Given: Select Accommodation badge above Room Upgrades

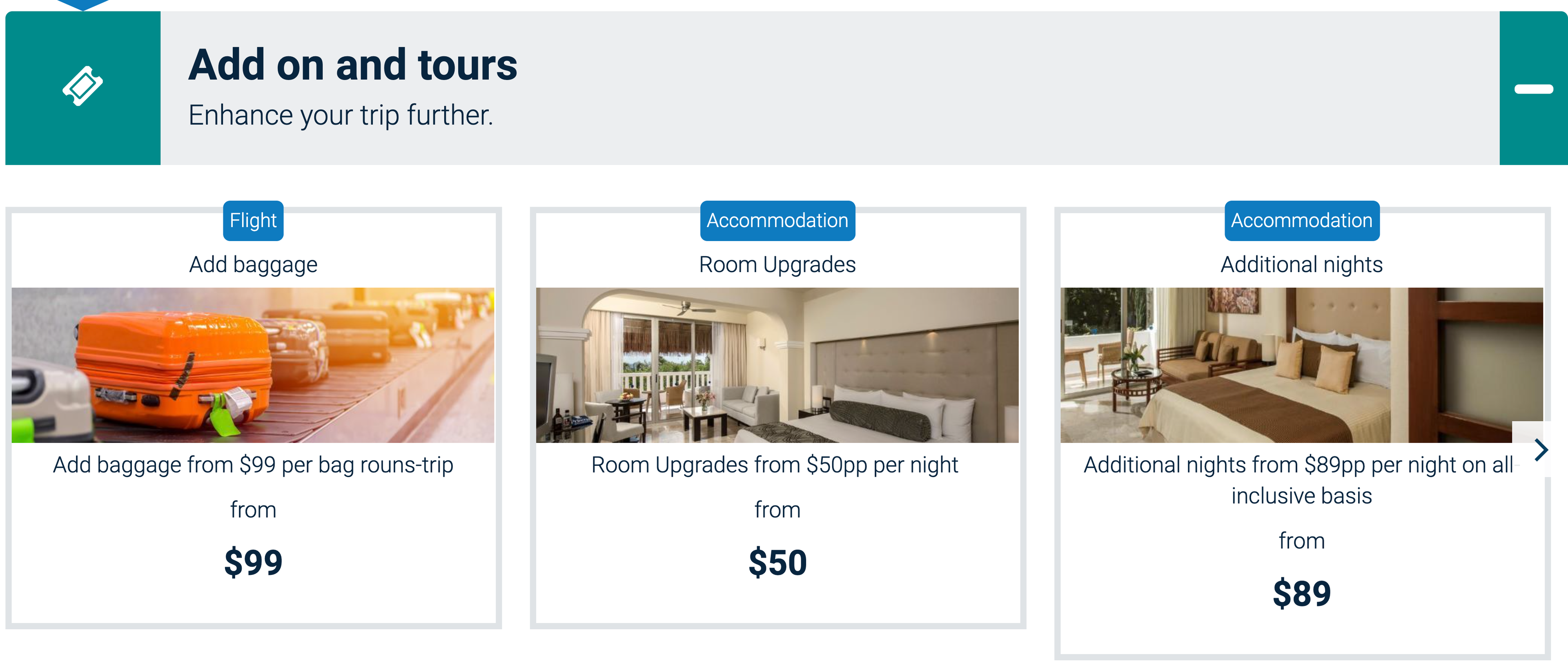Looking at the screenshot, I should tap(777, 221).
